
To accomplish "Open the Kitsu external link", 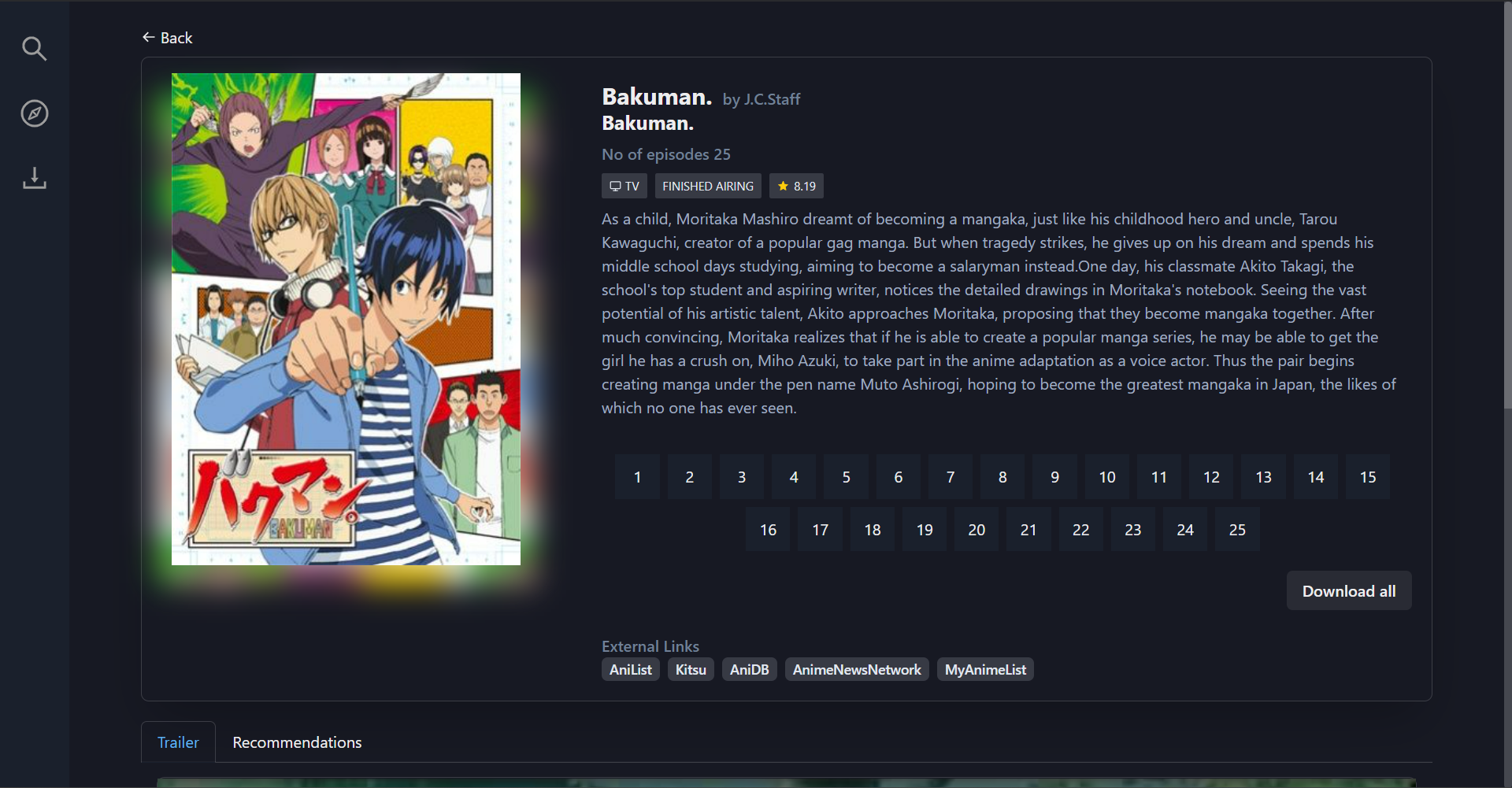I will 691,669.
